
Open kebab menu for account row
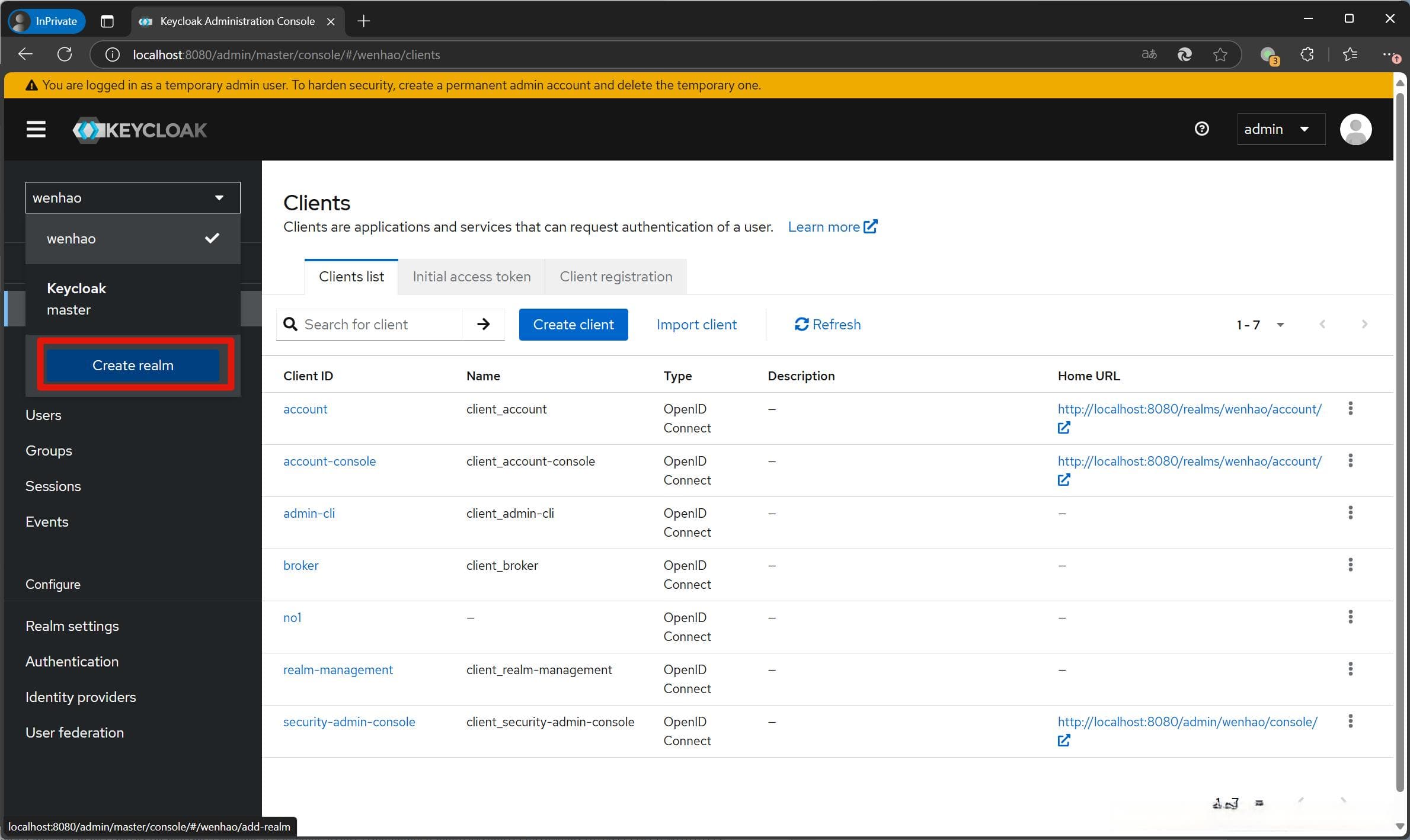tap(1350, 408)
